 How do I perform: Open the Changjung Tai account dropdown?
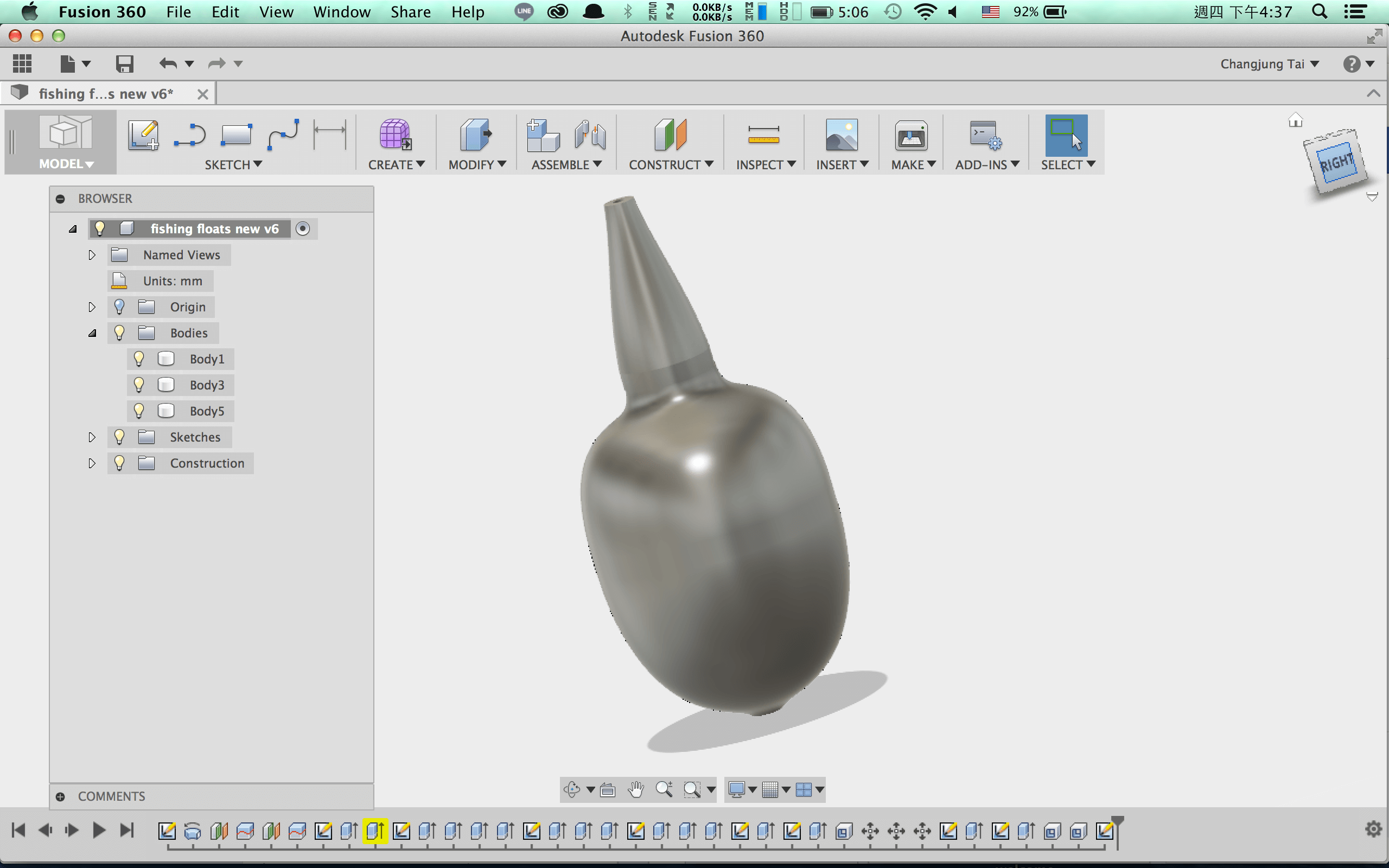pyautogui.click(x=1269, y=63)
